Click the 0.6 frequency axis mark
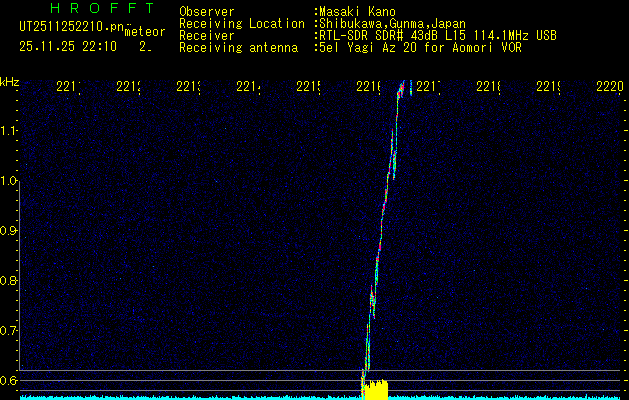This screenshot has height=400, width=629. click(x=9, y=380)
